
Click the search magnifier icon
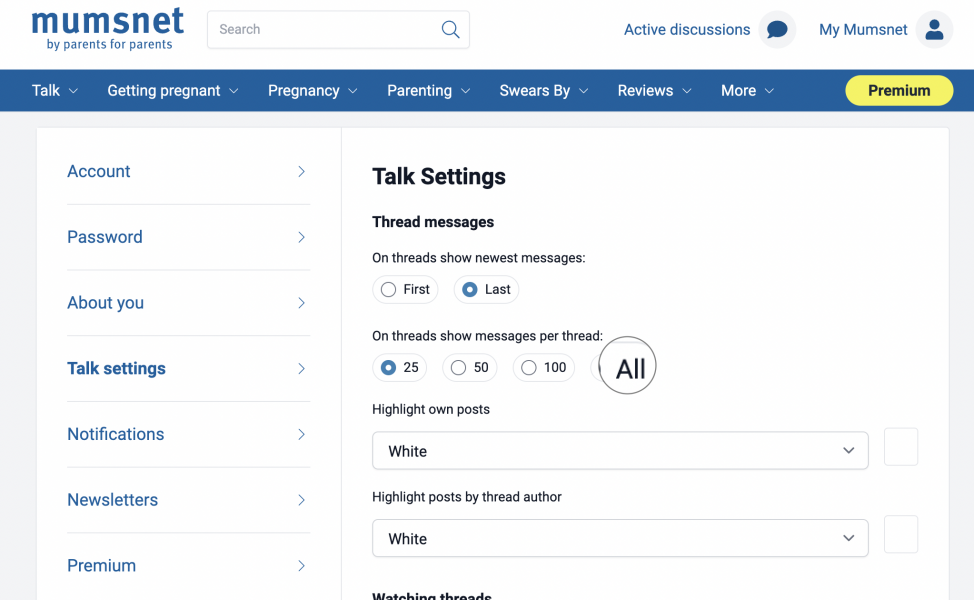tap(450, 29)
